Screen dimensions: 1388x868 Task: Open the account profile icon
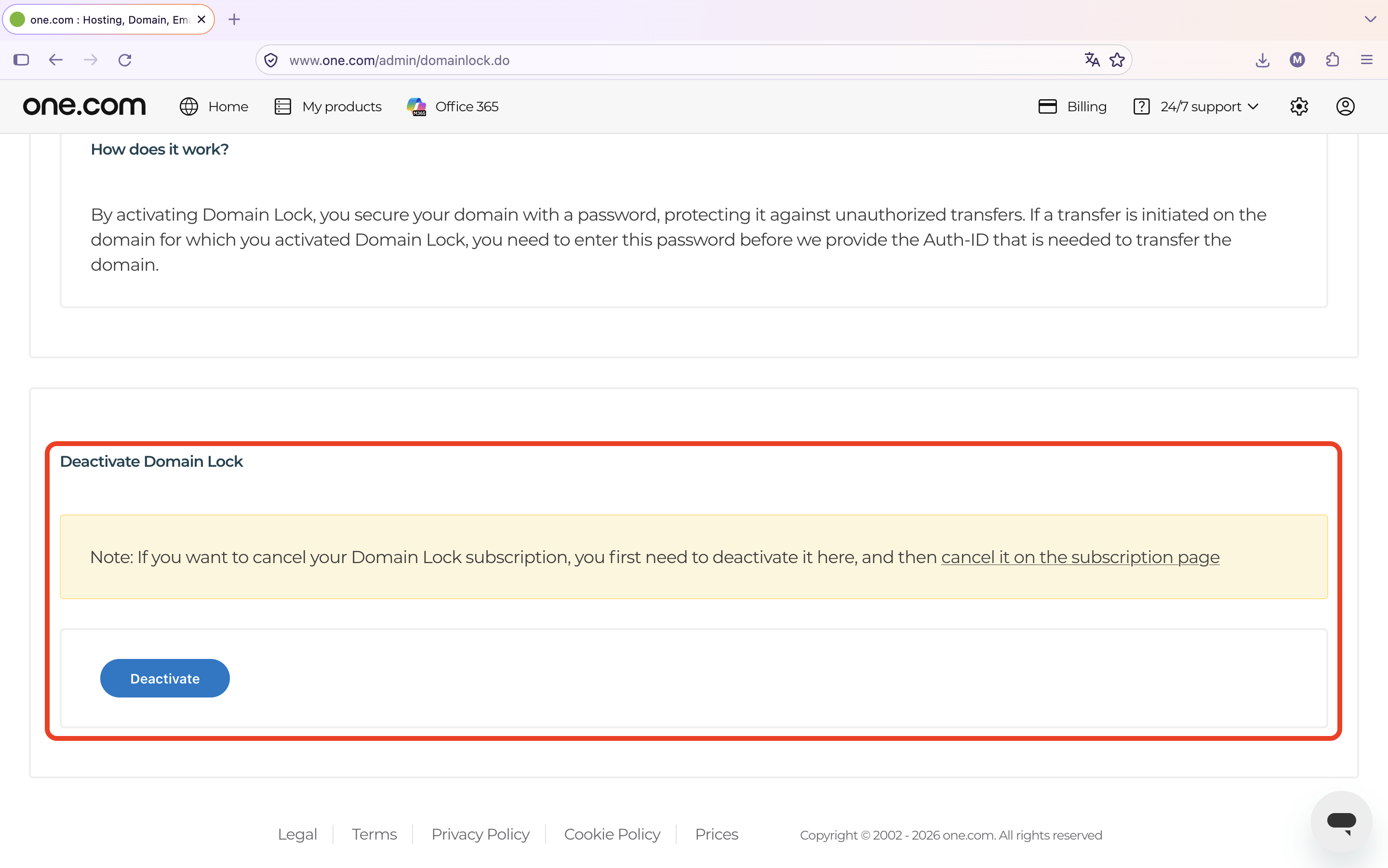coord(1345,107)
